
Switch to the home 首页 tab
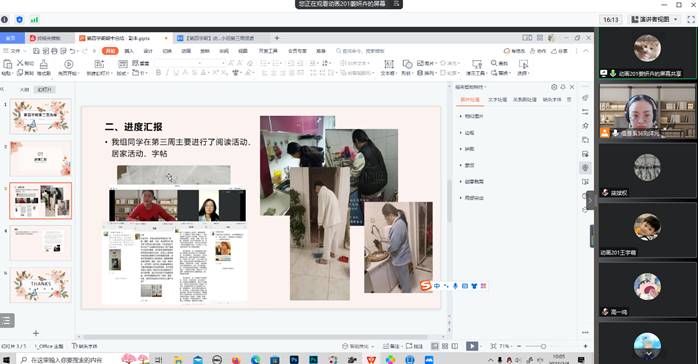(x=11, y=38)
